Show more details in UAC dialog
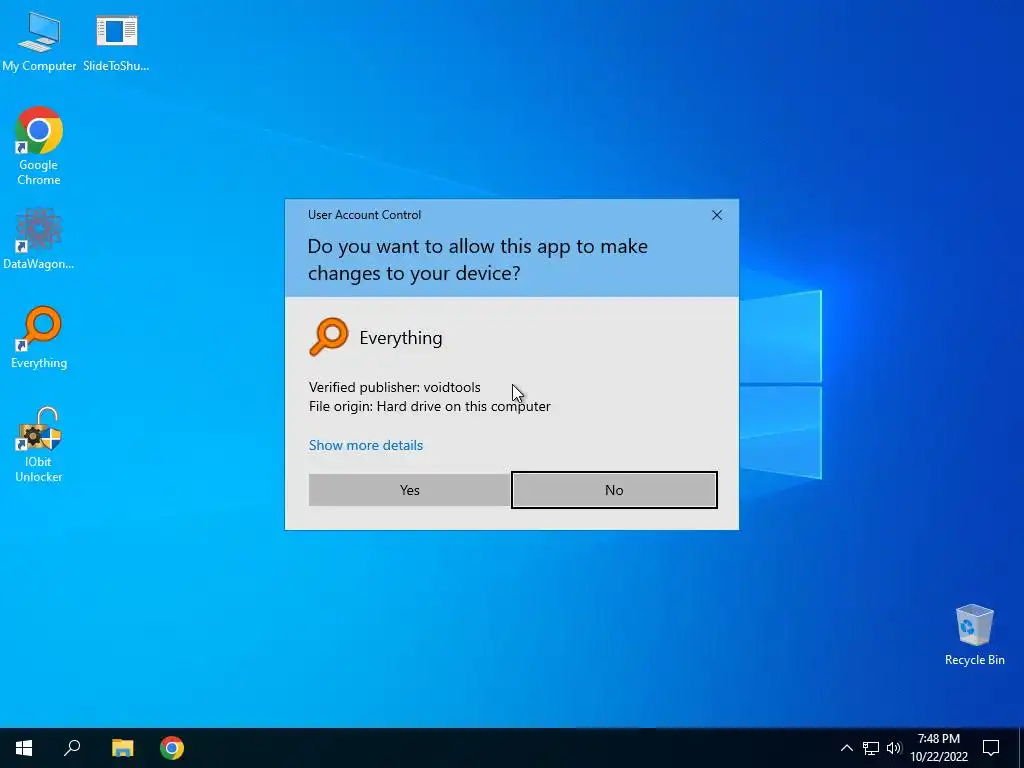Image resolution: width=1024 pixels, height=768 pixels. pos(366,445)
